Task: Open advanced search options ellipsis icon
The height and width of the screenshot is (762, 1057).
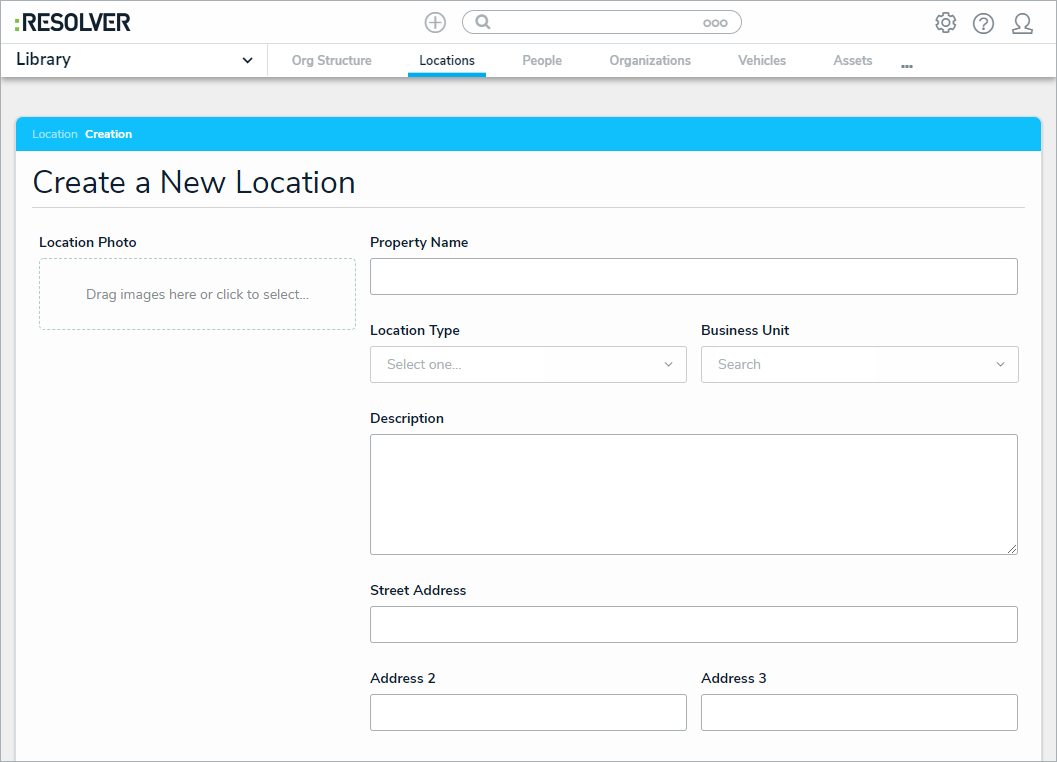Action: (x=715, y=23)
